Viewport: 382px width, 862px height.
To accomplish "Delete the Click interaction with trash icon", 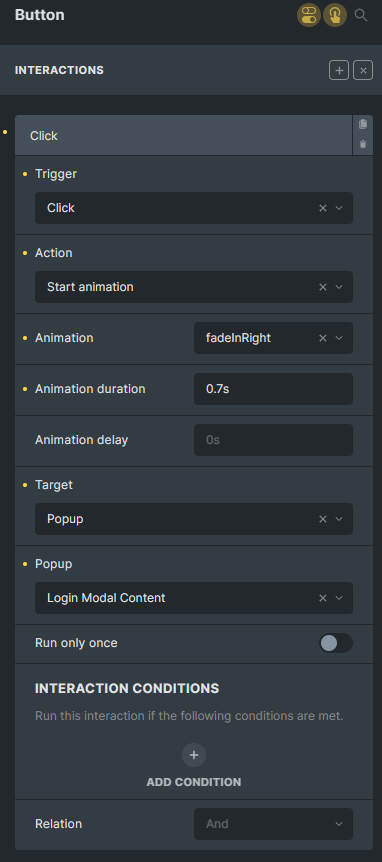I will (363, 144).
